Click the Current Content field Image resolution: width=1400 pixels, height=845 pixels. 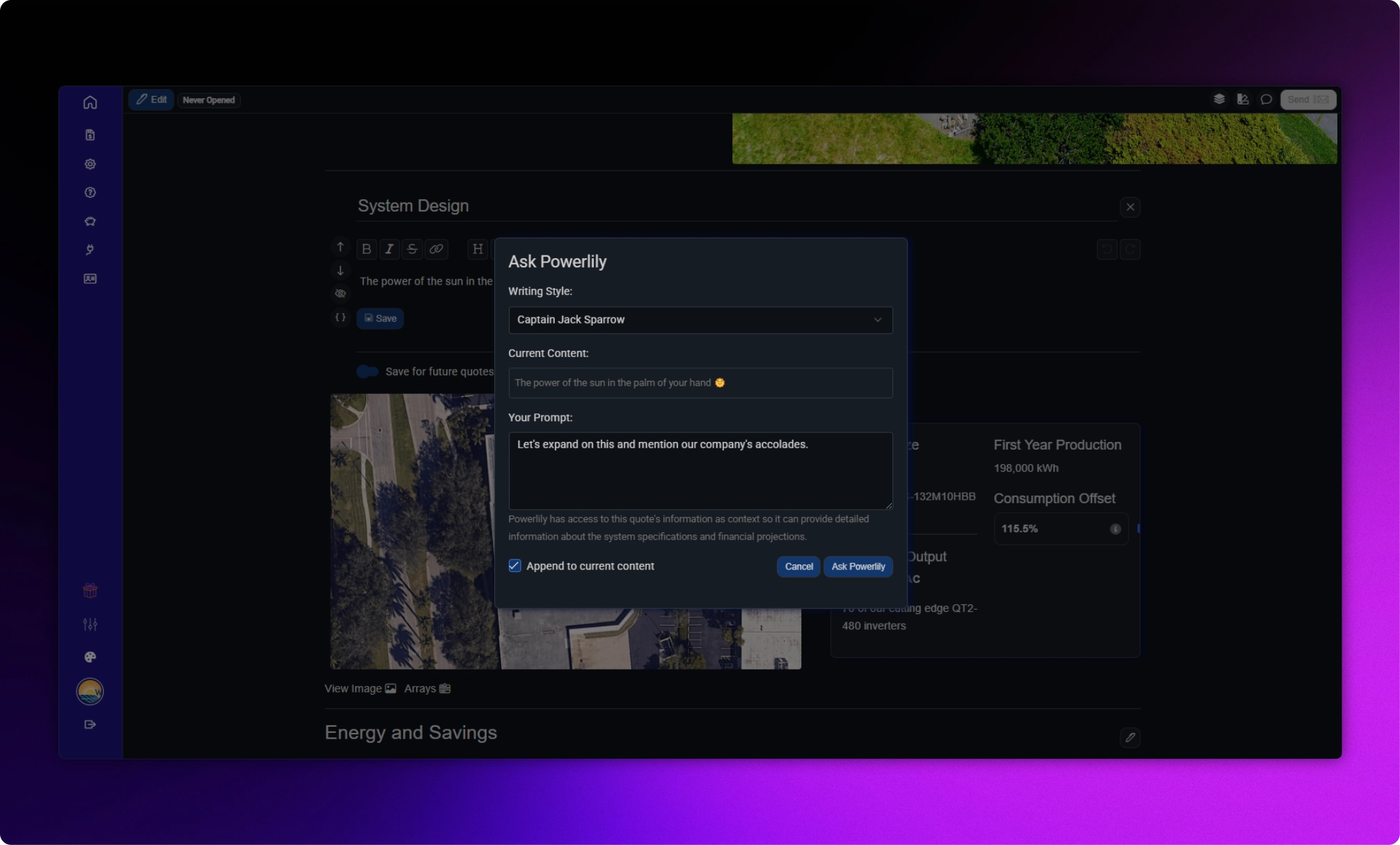[x=700, y=383]
